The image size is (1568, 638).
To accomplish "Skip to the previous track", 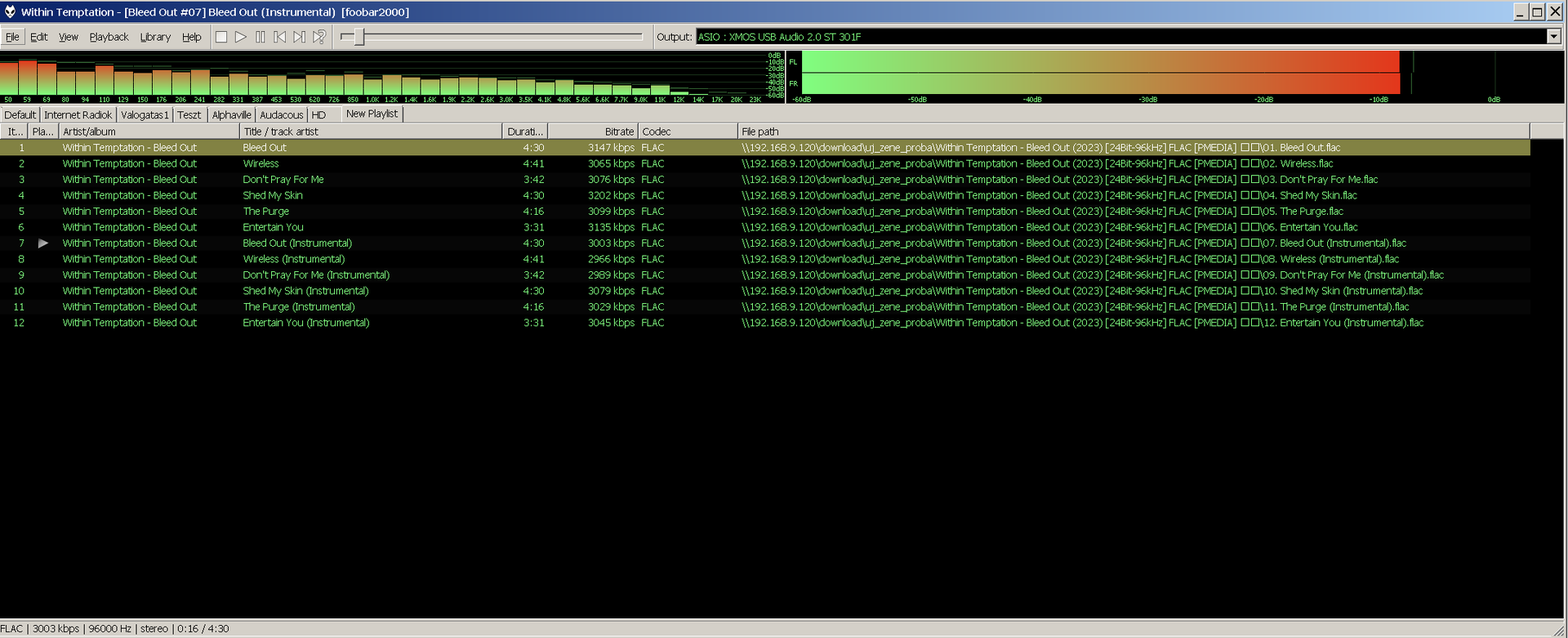I will [279, 37].
